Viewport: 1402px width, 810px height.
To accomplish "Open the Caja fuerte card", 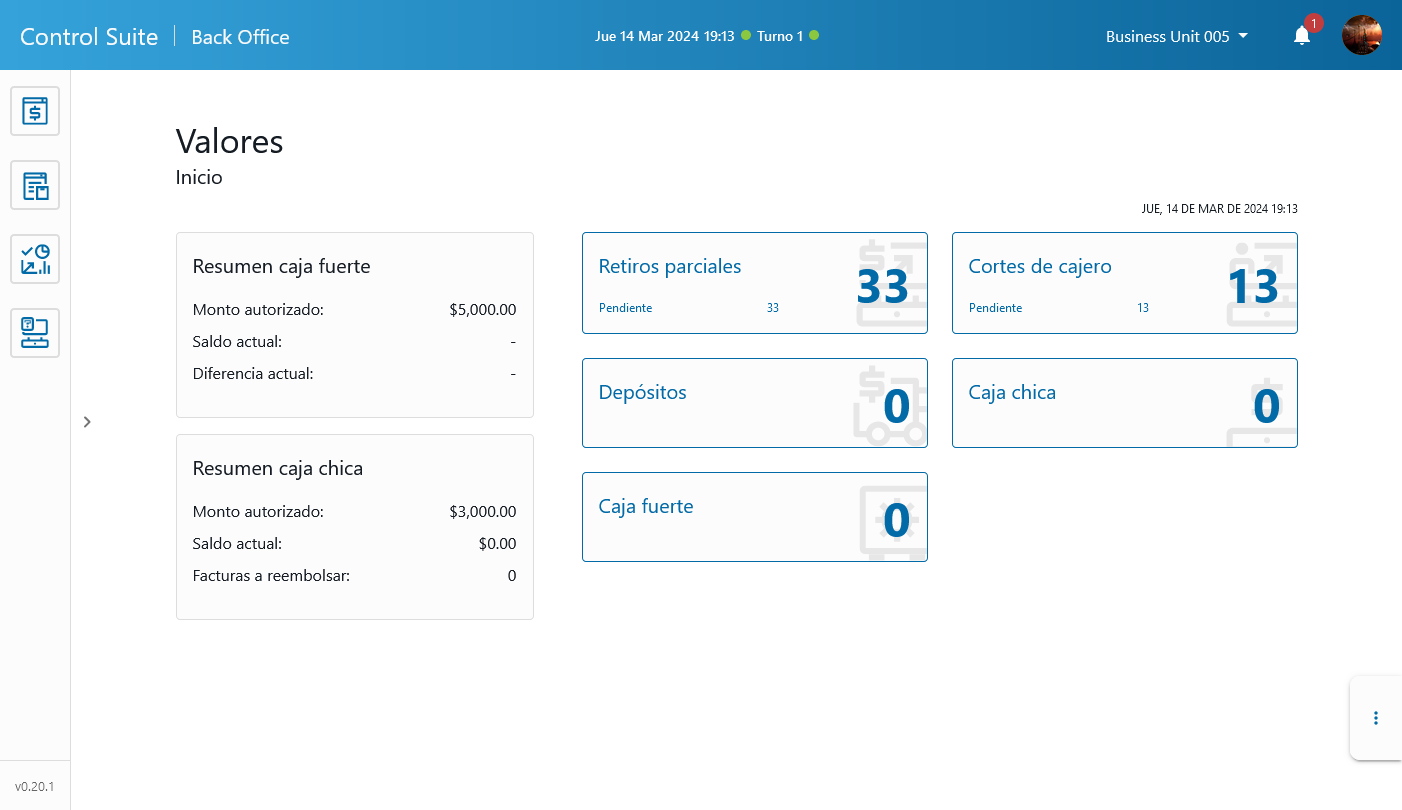I will (754, 517).
